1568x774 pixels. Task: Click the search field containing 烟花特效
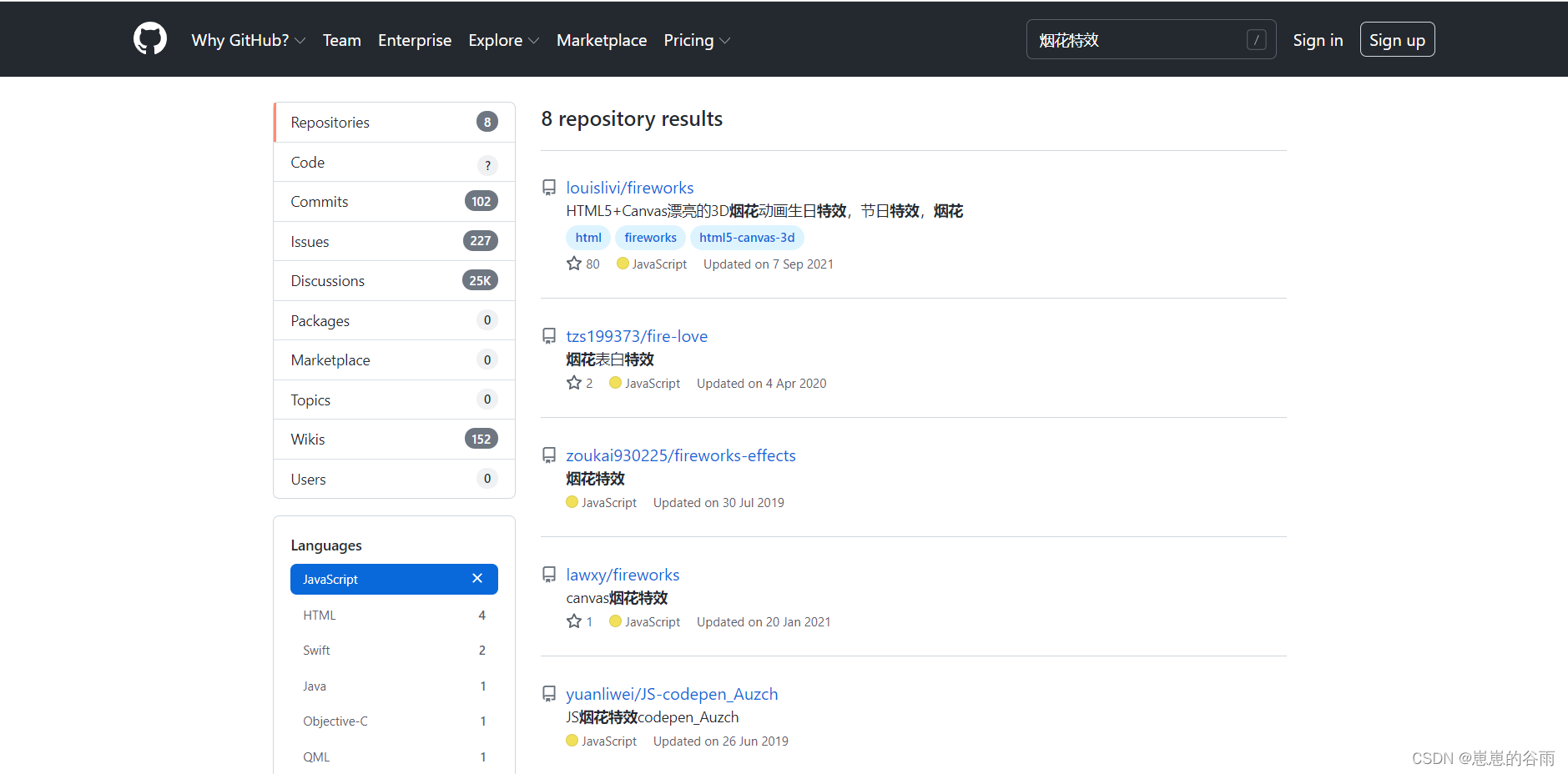[x=1151, y=39]
